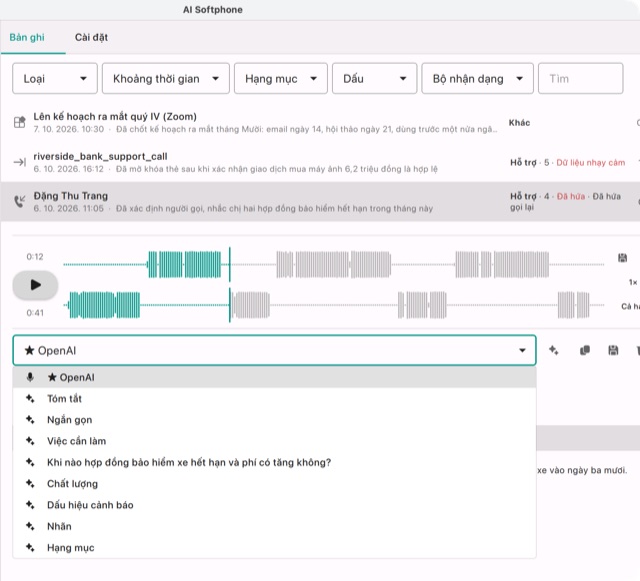640x581 pixels.
Task: Click the sparkle icon beside Tóm tắt
Action: click(30, 398)
